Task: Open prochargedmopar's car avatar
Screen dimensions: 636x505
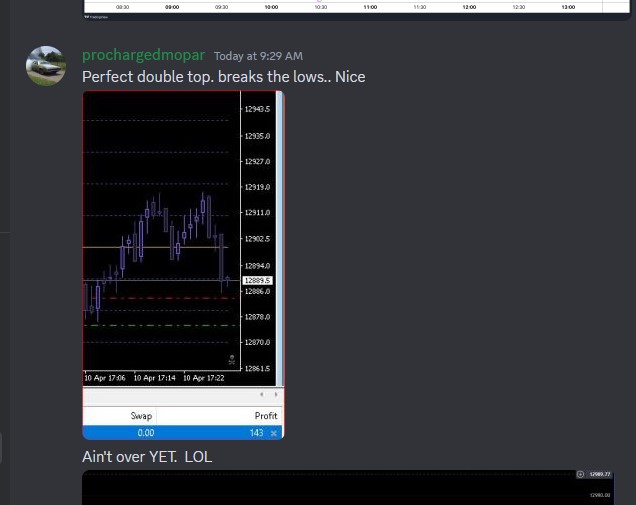Action: click(x=46, y=66)
